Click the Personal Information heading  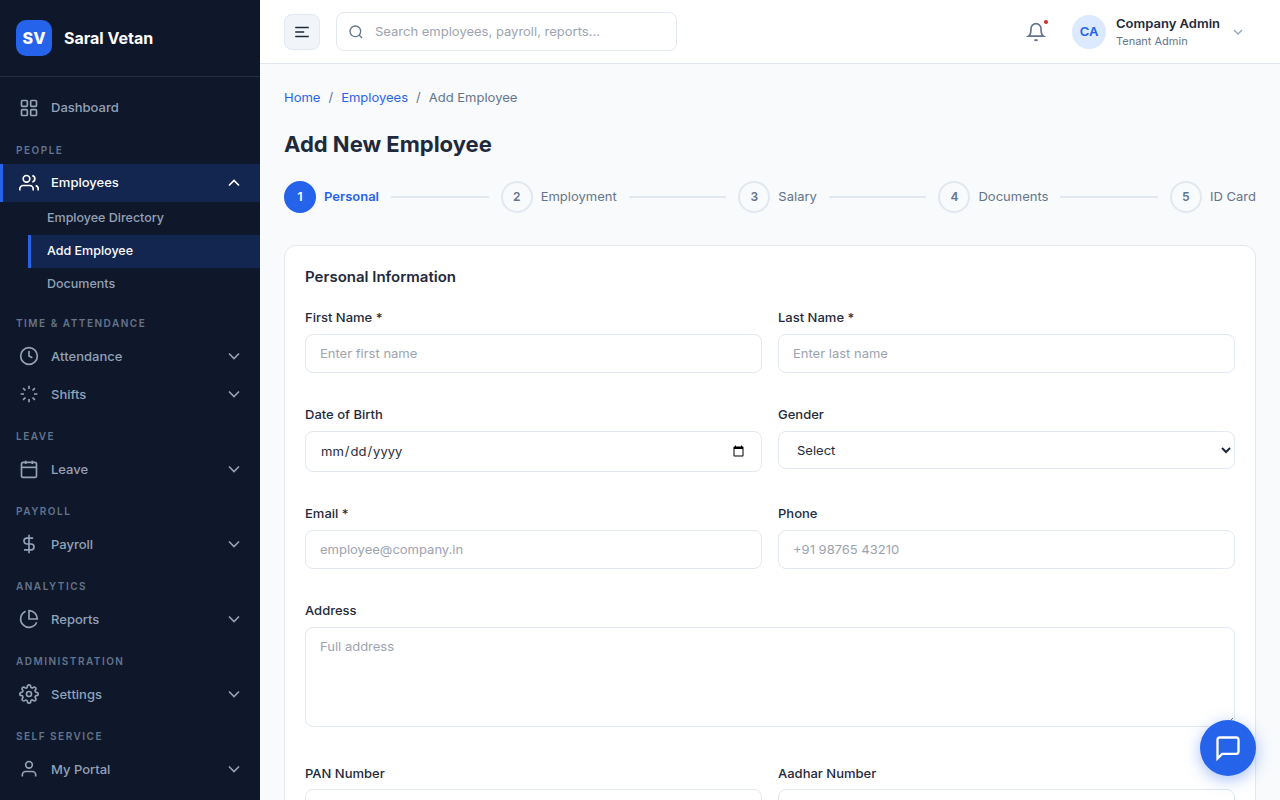[380, 277]
